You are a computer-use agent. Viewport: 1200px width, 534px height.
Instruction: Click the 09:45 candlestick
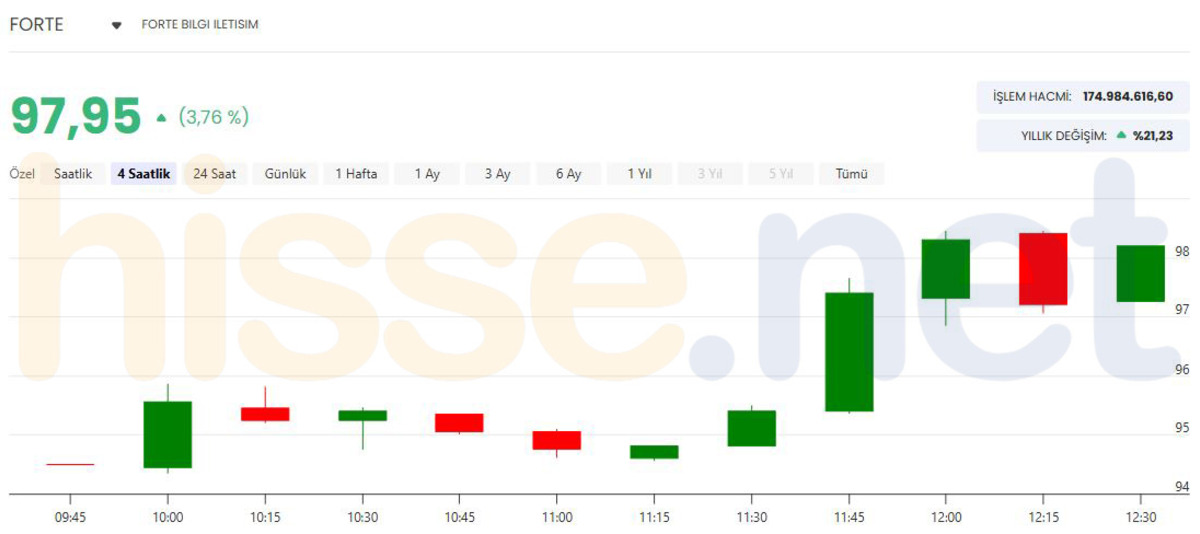[70, 464]
